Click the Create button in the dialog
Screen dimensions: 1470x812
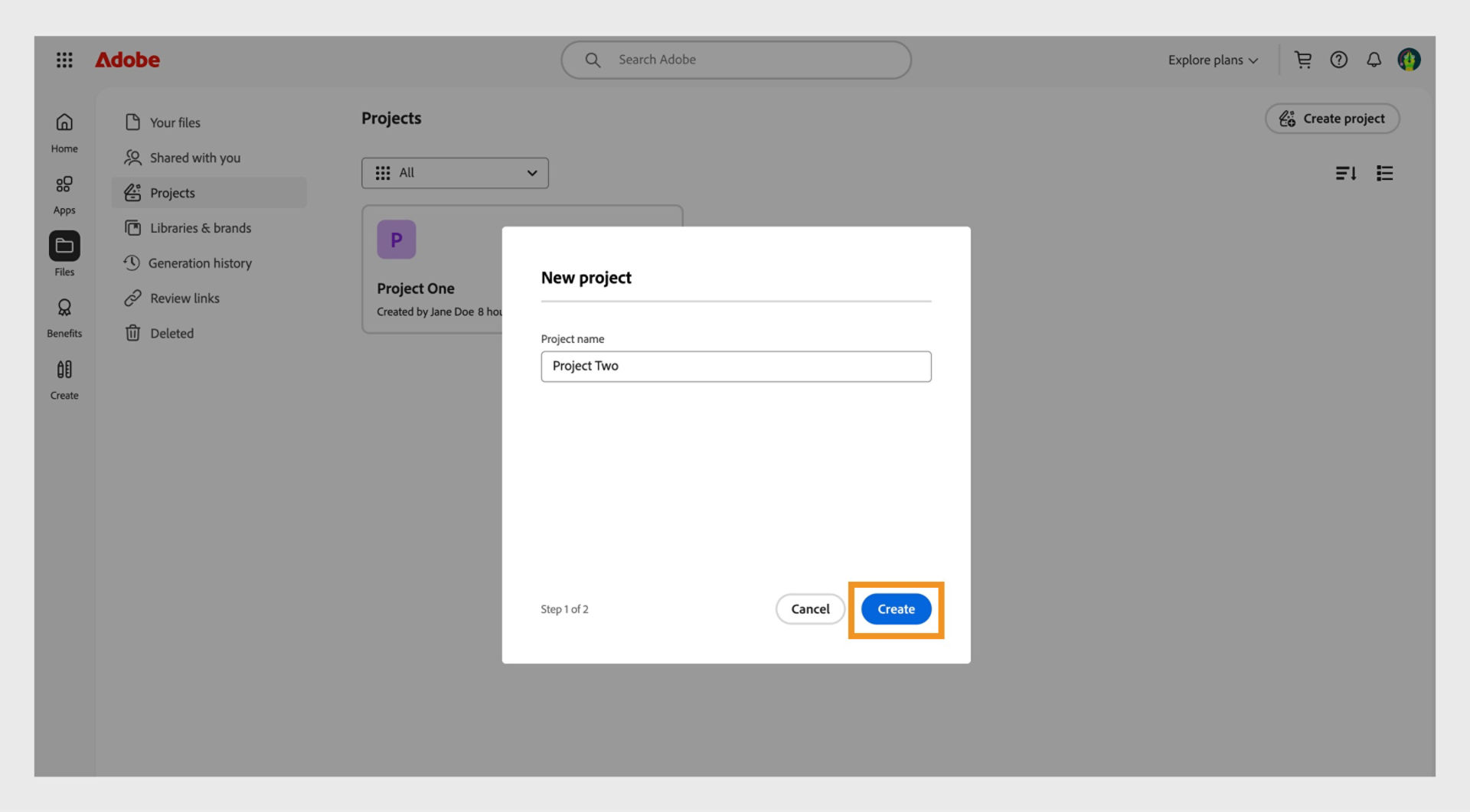pyautogui.click(x=895, y=609)
